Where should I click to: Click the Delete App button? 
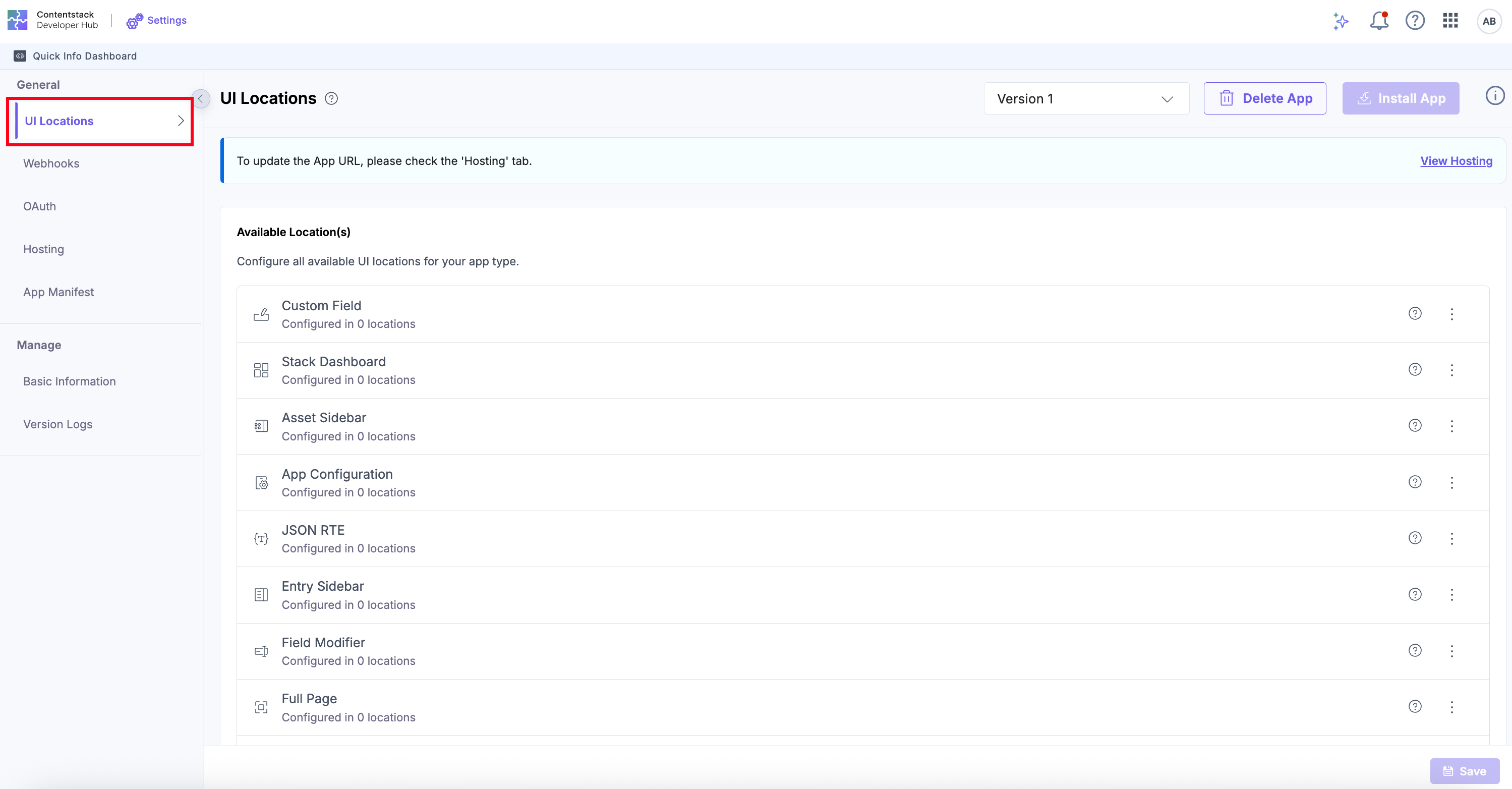pos(1264,99)
